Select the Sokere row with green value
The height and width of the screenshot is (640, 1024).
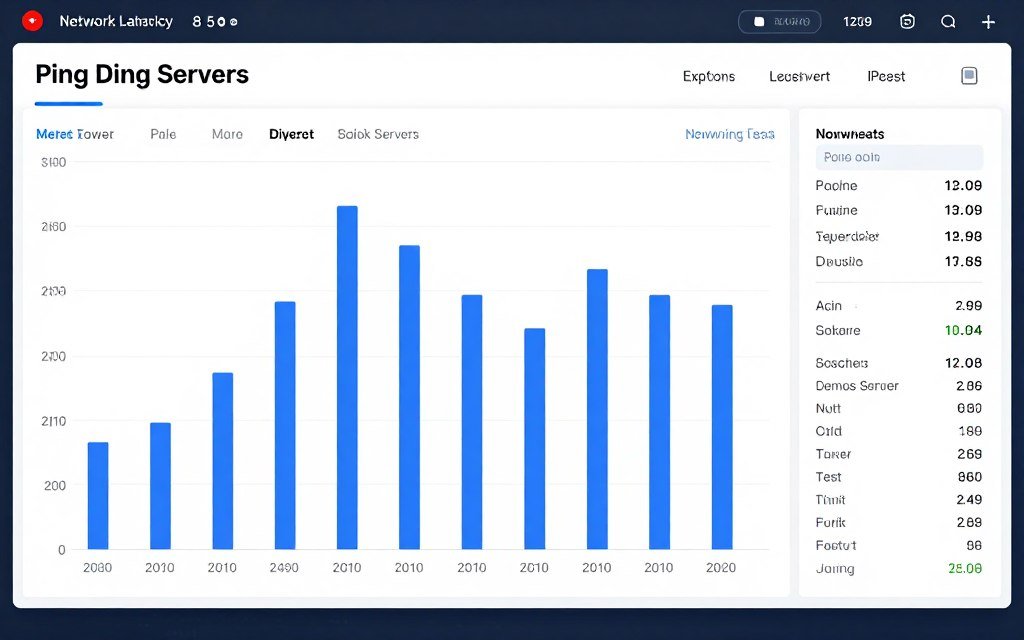(x=898, y=330)
